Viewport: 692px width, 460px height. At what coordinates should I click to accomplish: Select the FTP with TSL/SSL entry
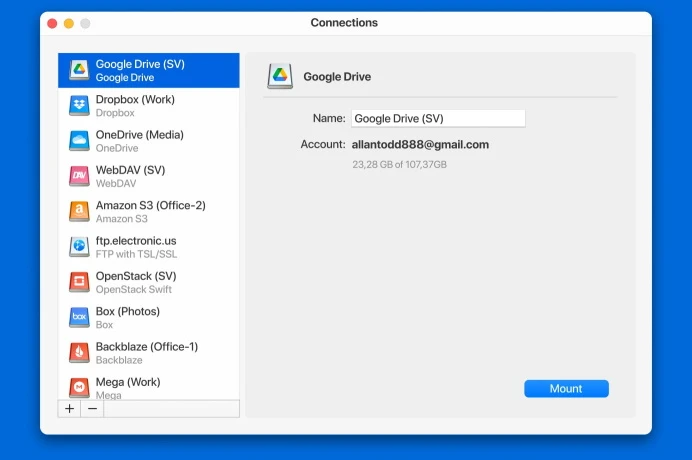pyautogui.click(x=135, y=254)
